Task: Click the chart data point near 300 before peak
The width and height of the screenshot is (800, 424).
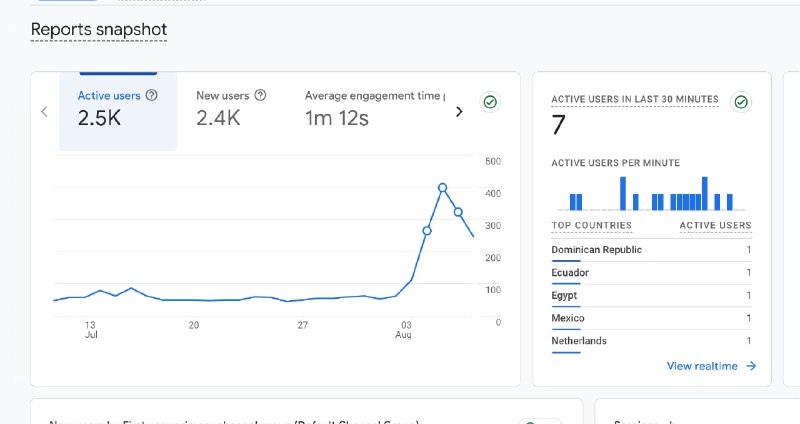Action: pos(427,231)
